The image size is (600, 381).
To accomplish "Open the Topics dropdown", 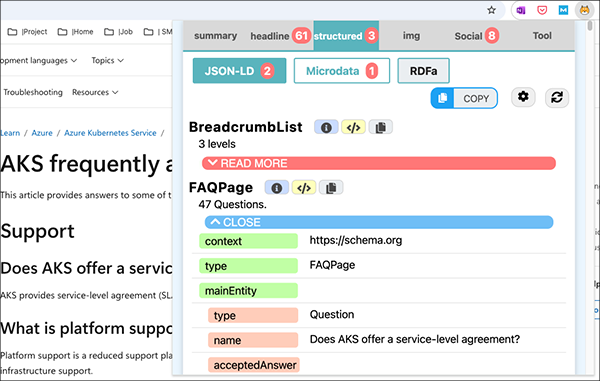I will coord(108,60).
